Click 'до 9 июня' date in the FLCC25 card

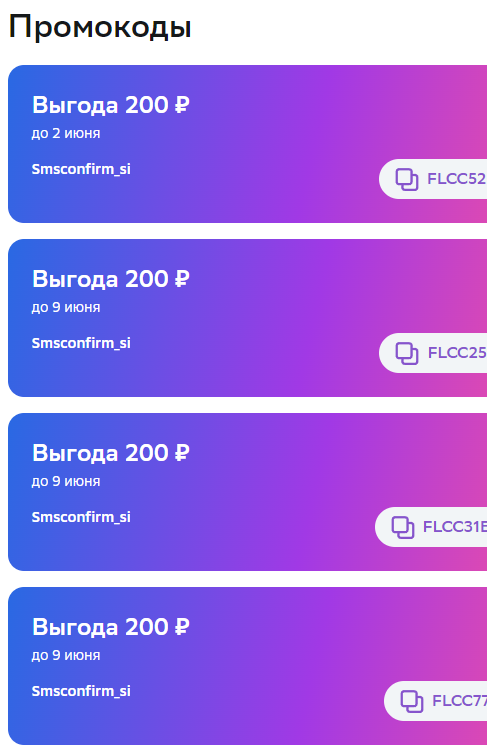[66, 307]
